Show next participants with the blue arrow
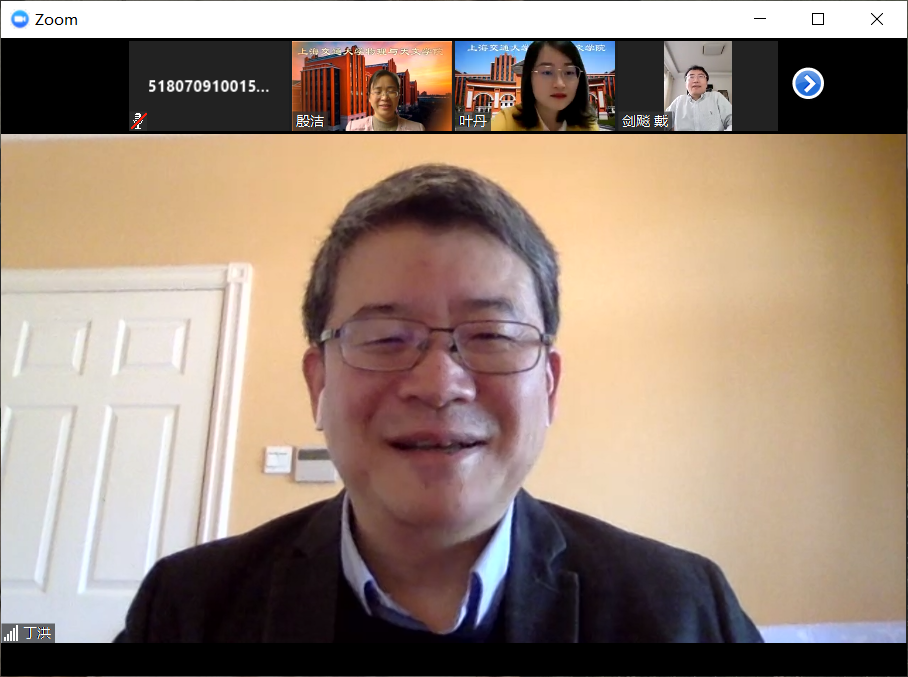Viewport: 908px width, 677px height. click(807, 84)
